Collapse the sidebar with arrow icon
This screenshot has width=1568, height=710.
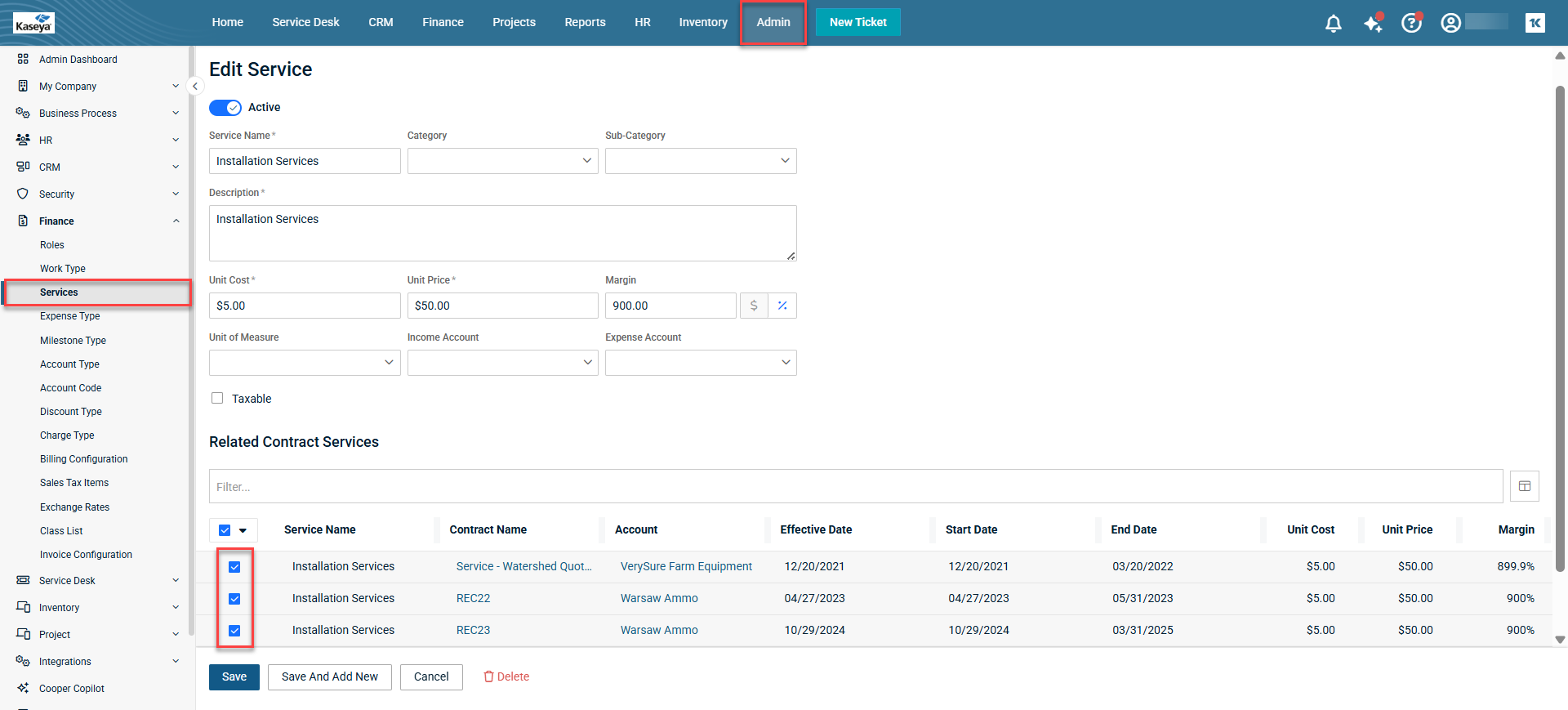[195, 86]
